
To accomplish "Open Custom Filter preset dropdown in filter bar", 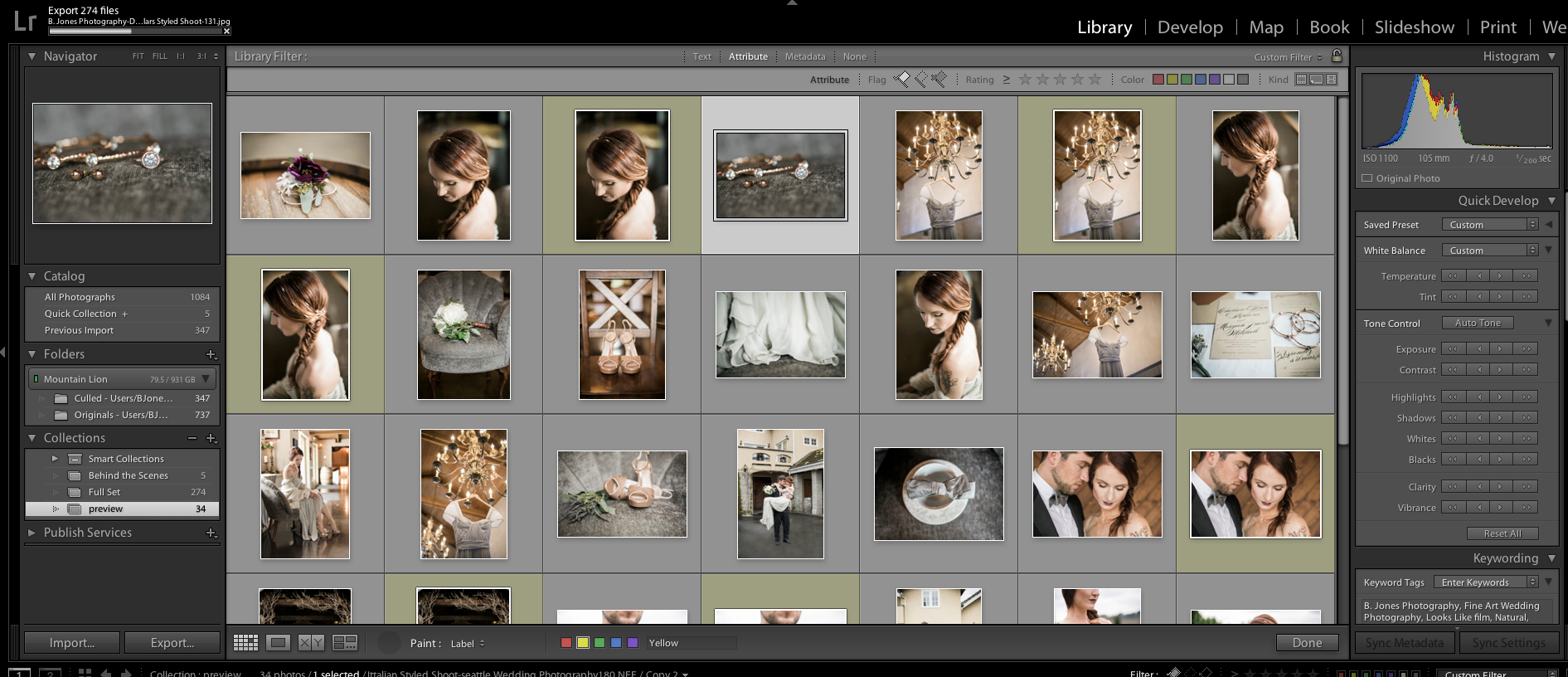I will [1289, 57].
